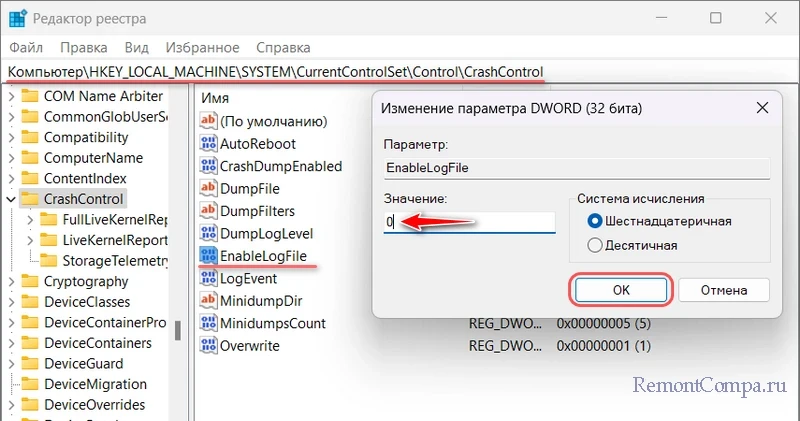Click the registry tree vertical scrollbar
Screen dimensions: 800x421
pos(178,330)
